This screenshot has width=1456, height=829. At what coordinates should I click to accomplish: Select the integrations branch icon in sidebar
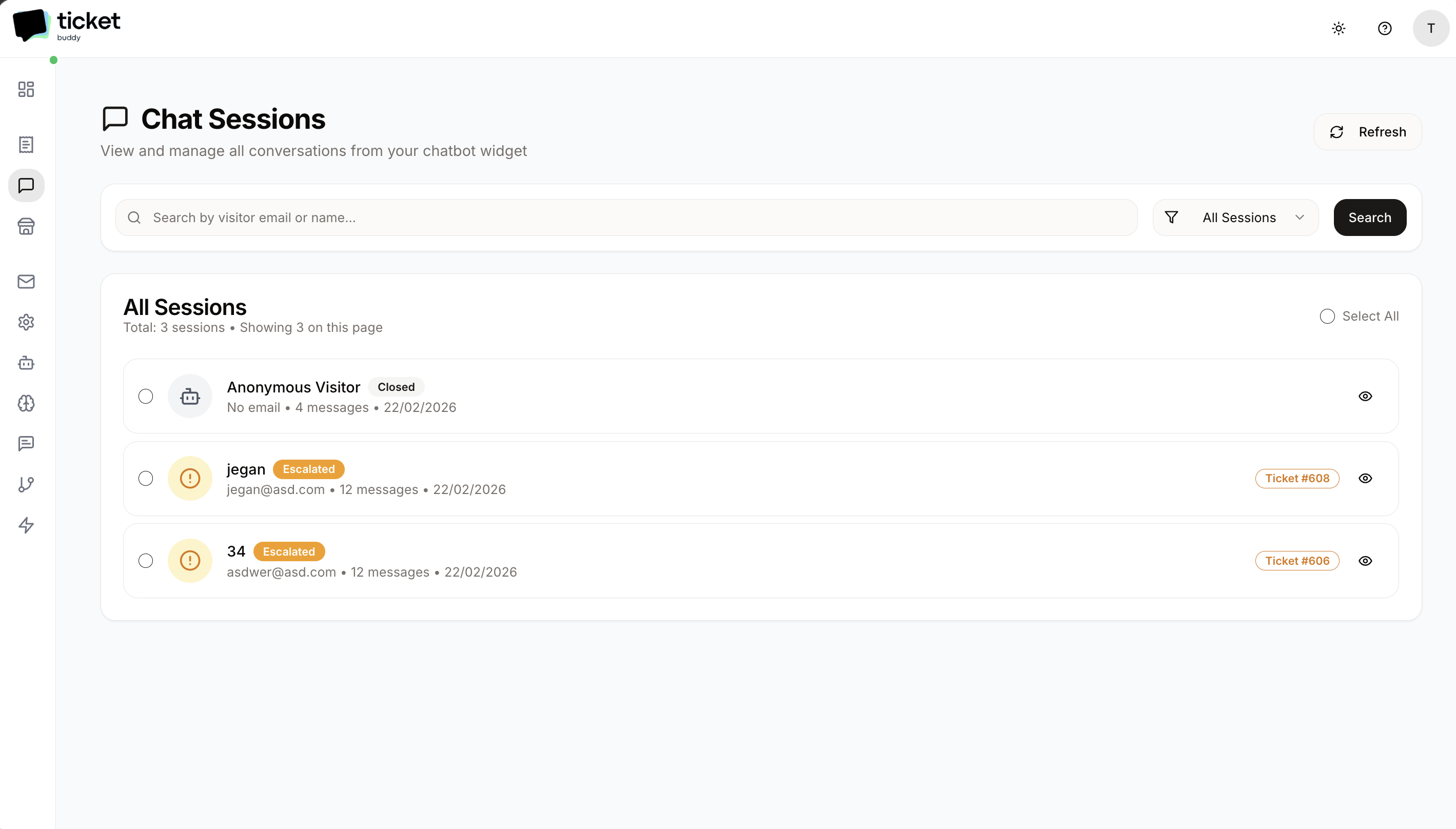pos(26,485)
